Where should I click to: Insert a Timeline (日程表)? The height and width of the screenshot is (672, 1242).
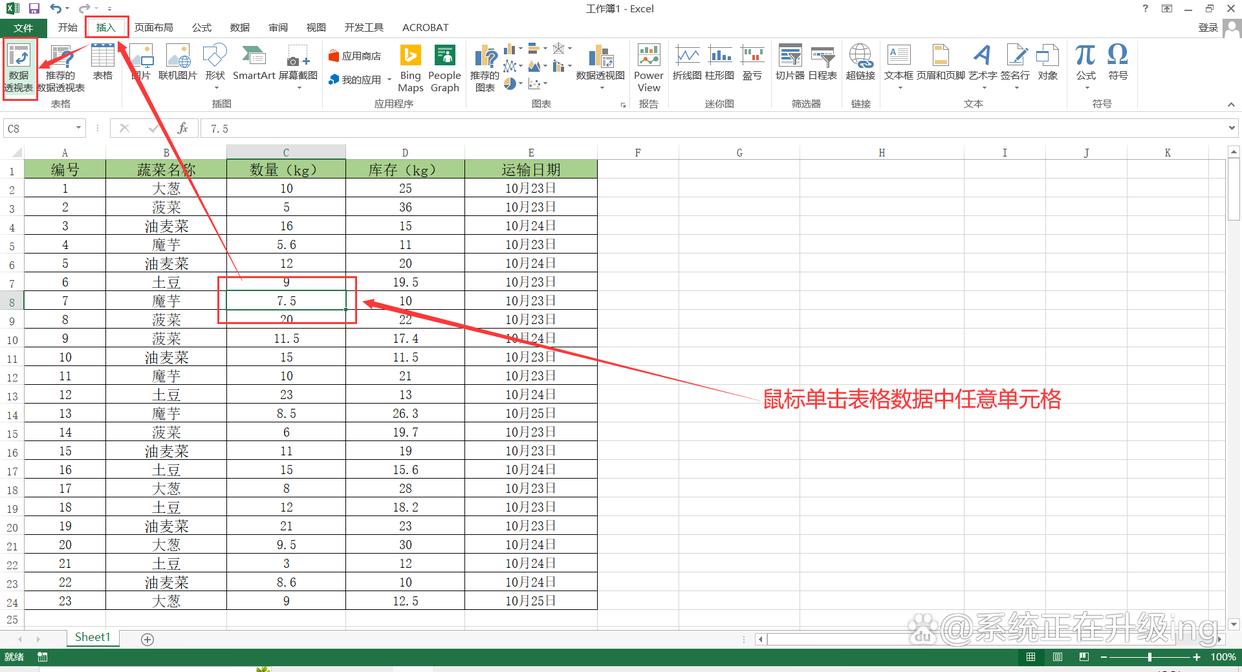click(x=823, y=63)
